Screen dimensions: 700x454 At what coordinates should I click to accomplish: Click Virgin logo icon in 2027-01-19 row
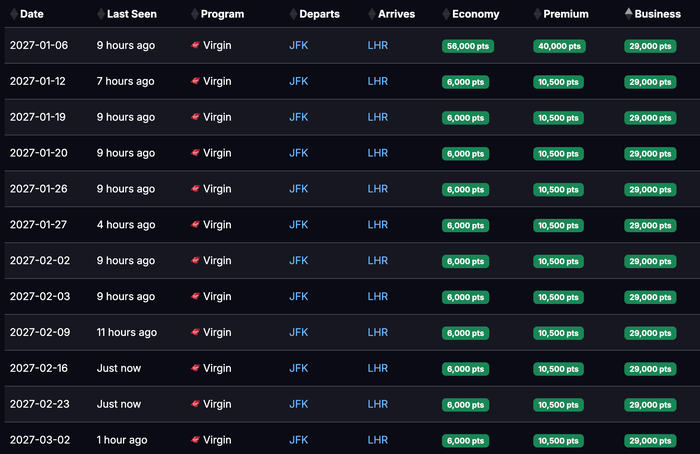point(195,117)
